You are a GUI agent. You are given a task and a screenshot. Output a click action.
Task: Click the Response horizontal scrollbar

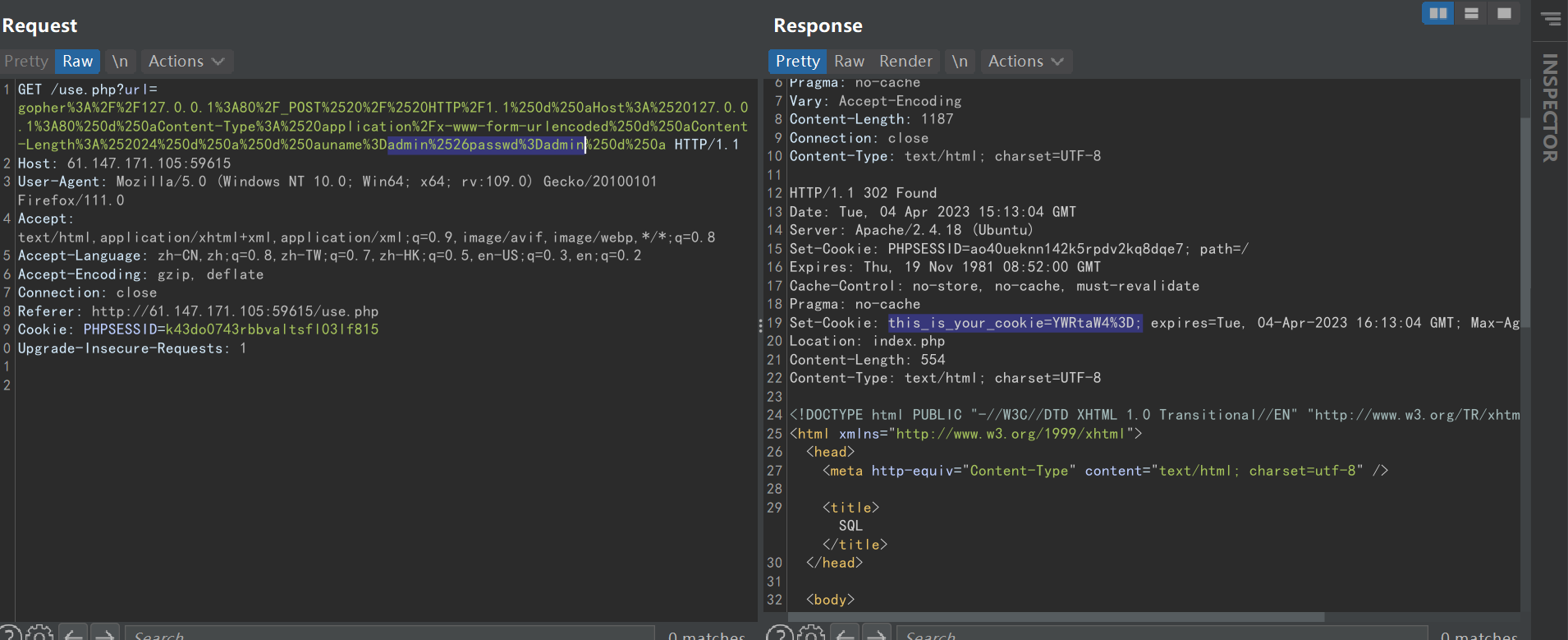click(x=1056, y=617)
